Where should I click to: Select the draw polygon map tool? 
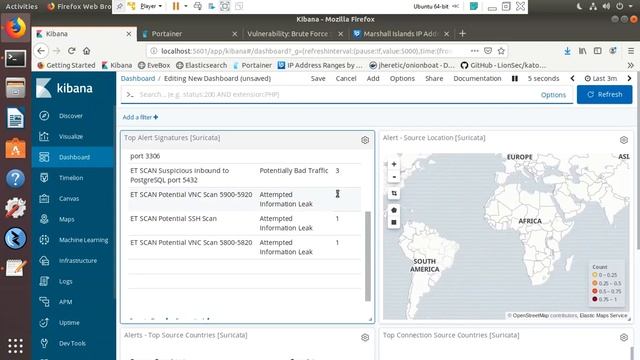(394, 210)
